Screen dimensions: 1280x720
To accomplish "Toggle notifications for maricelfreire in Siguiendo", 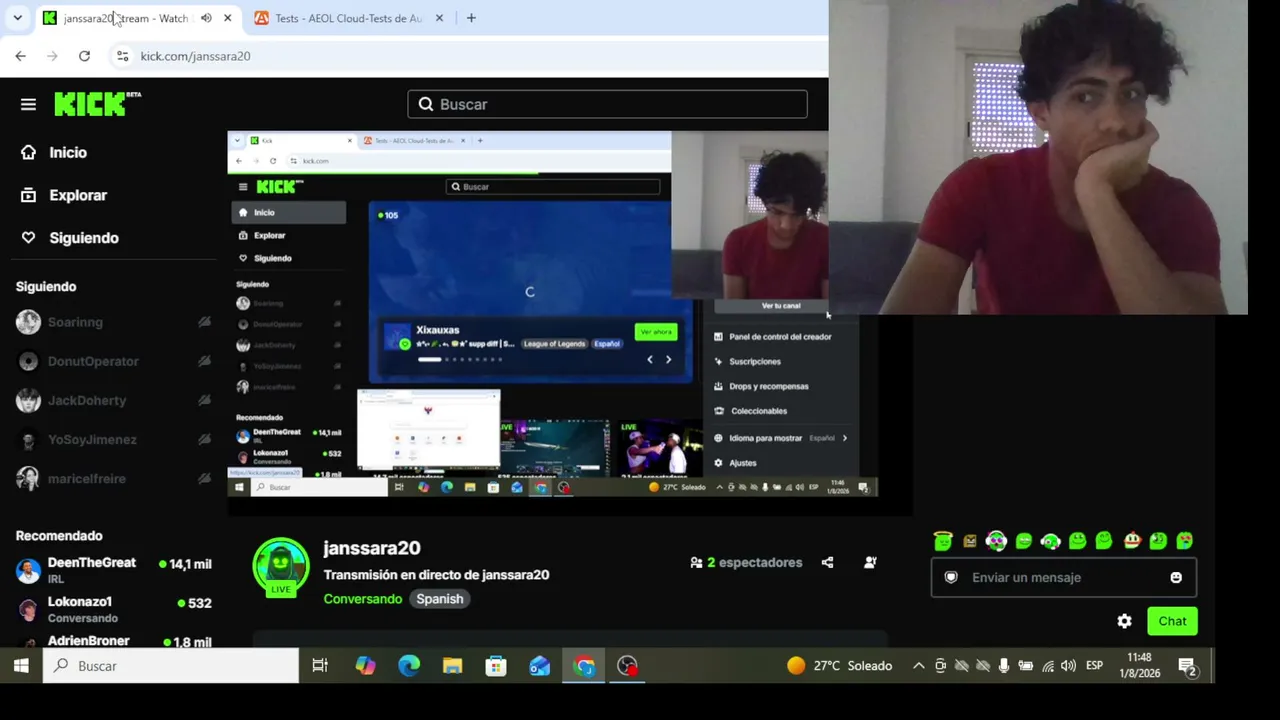I will 204,478.
